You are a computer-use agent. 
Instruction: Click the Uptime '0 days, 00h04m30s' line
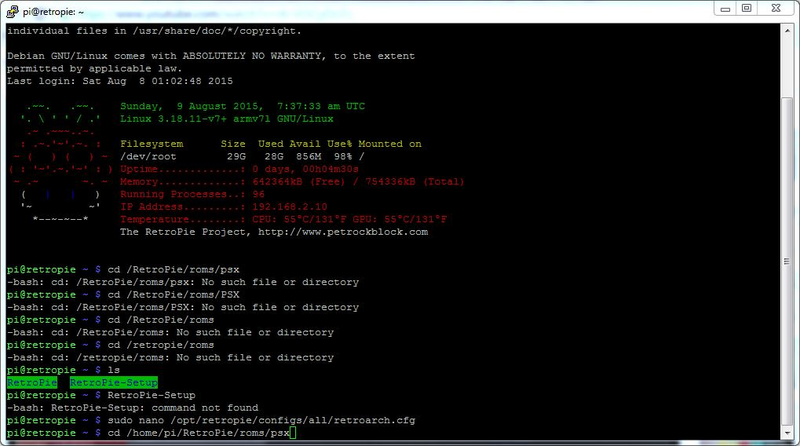pos(239,169)
